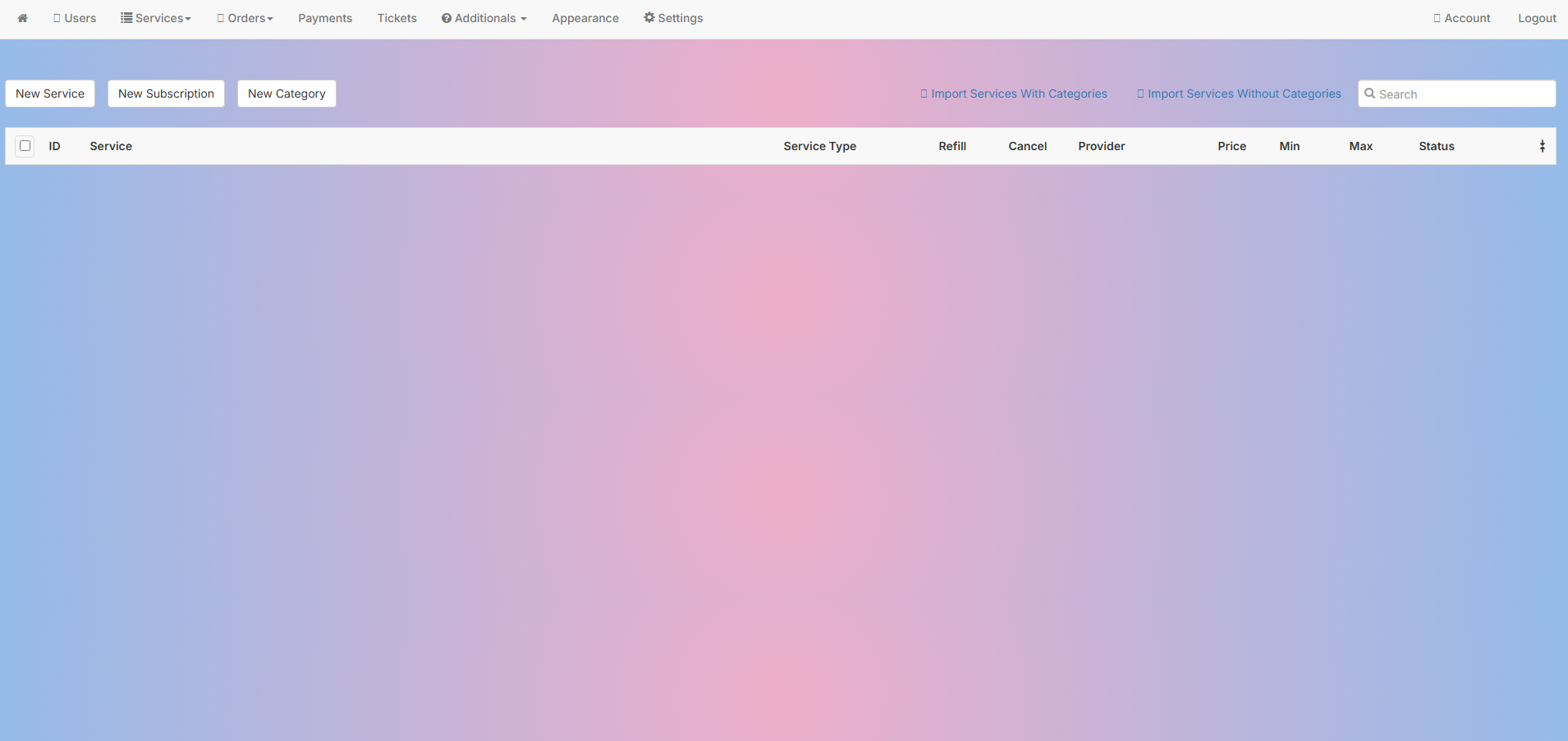The image size is (1568, 741).
Task: Click the home icon in navbar
Action: point(23,18)
